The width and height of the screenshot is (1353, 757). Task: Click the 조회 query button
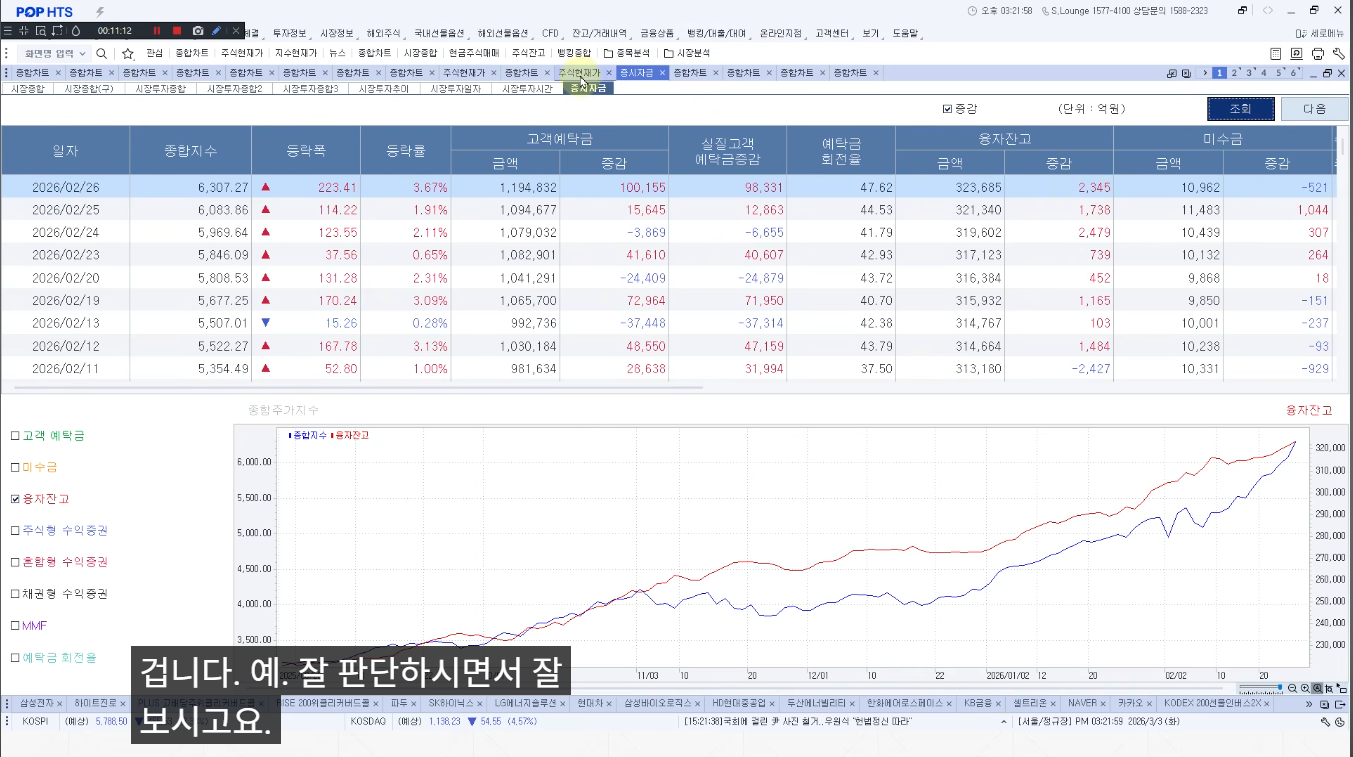pos(1241,109)
